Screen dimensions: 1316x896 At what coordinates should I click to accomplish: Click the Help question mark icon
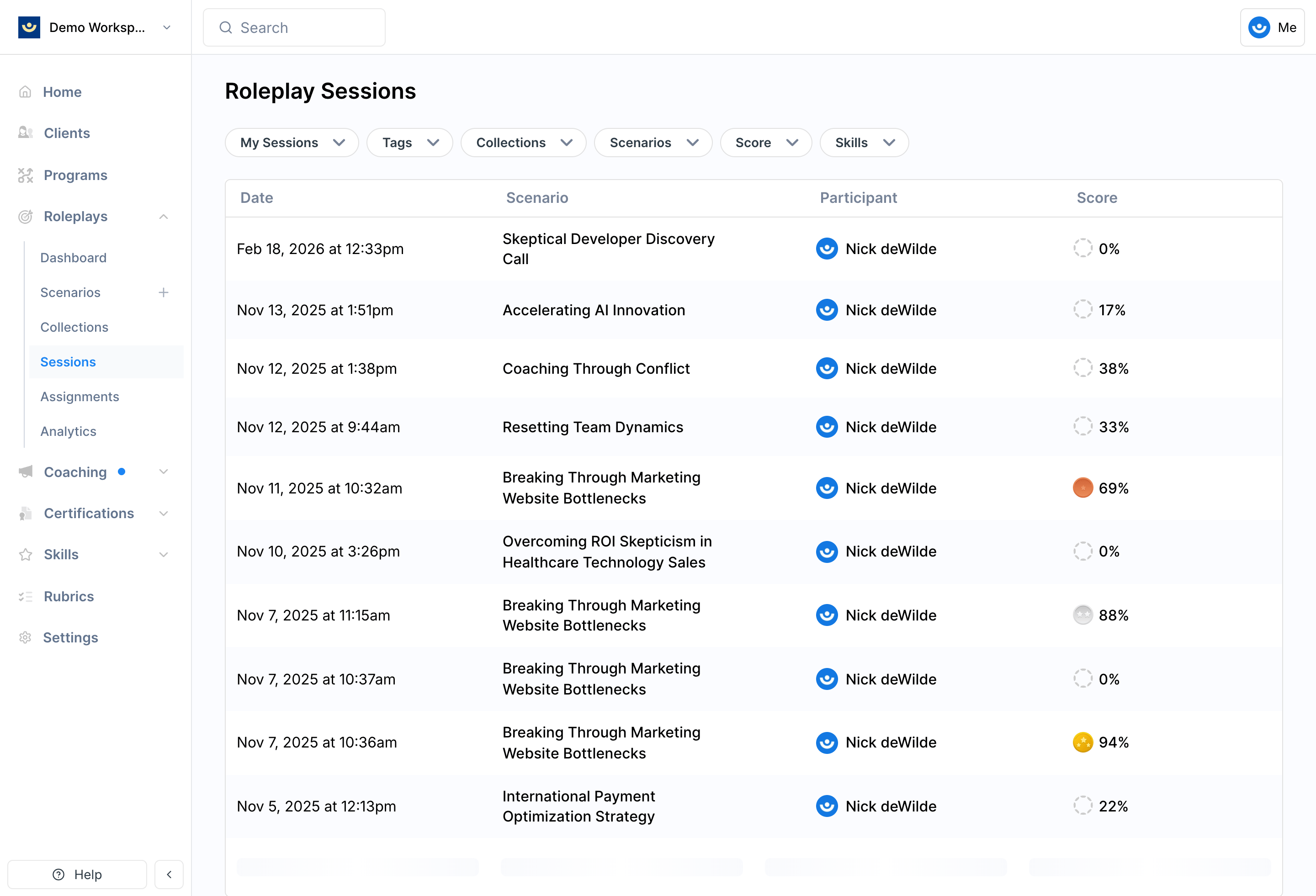(58, 875)
